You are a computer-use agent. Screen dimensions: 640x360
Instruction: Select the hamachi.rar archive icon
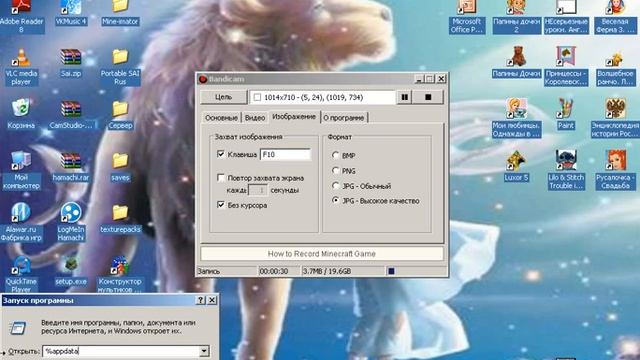(71, 161)
